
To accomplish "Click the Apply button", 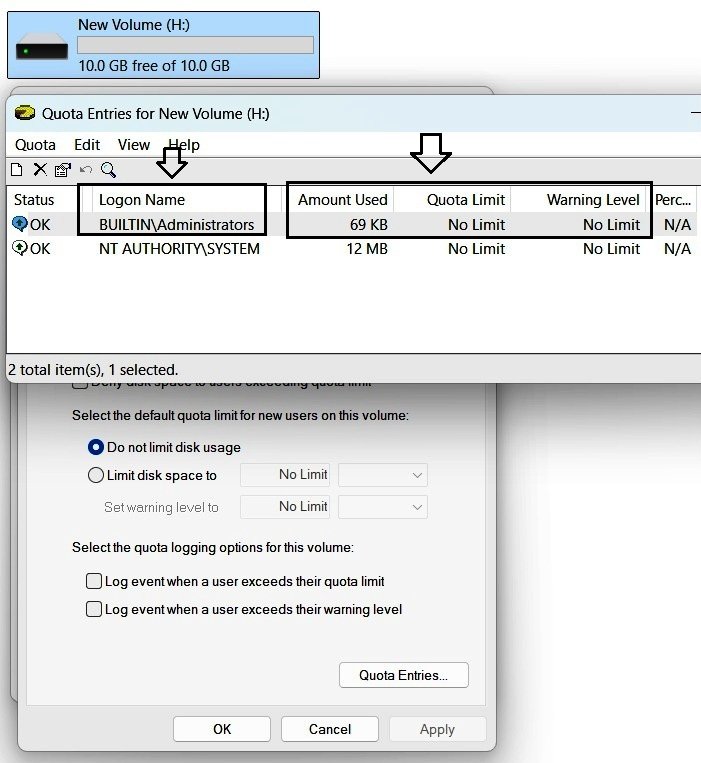I will (x=437, y=729).
